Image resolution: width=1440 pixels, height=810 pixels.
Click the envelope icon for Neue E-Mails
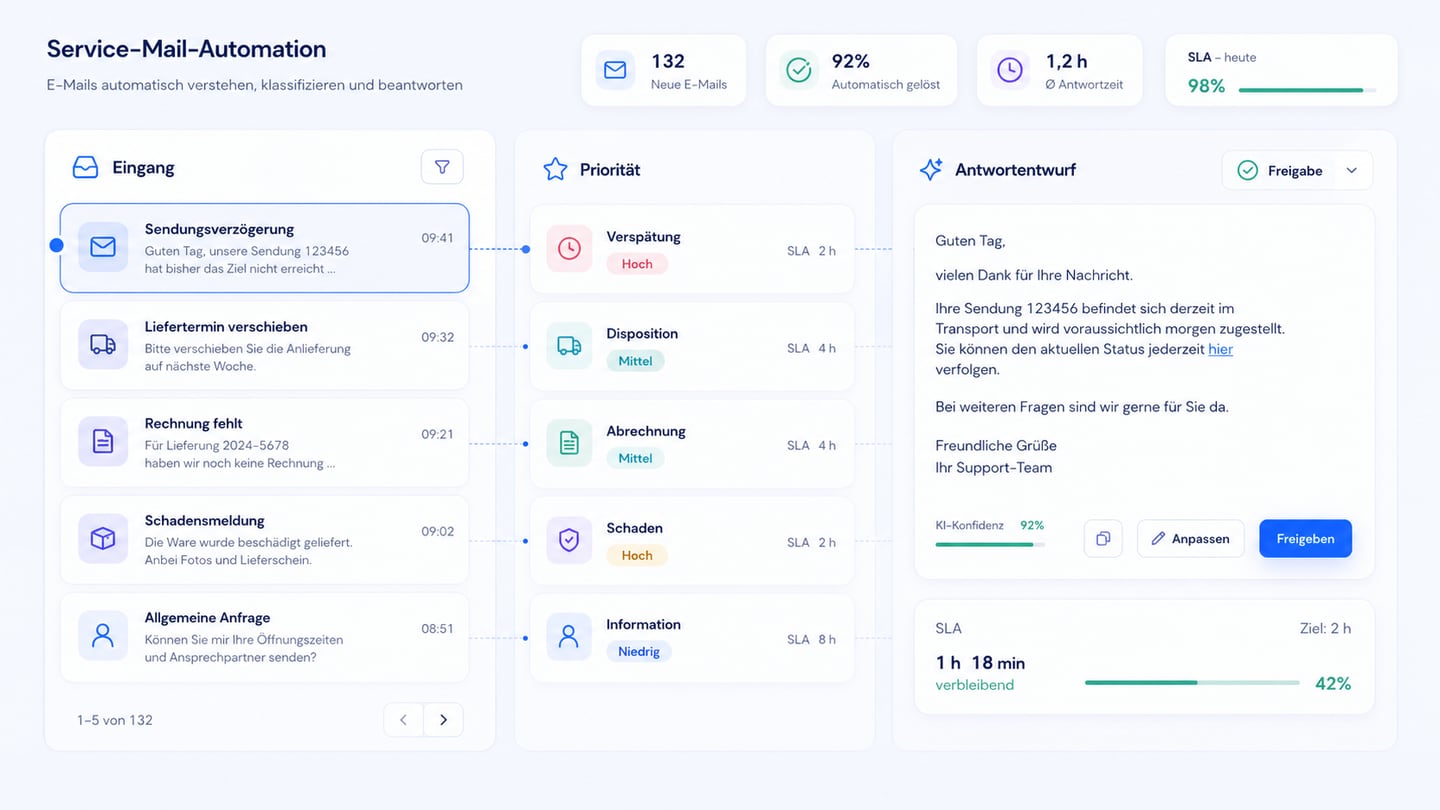pyautogui.click(x=615, y=70)
